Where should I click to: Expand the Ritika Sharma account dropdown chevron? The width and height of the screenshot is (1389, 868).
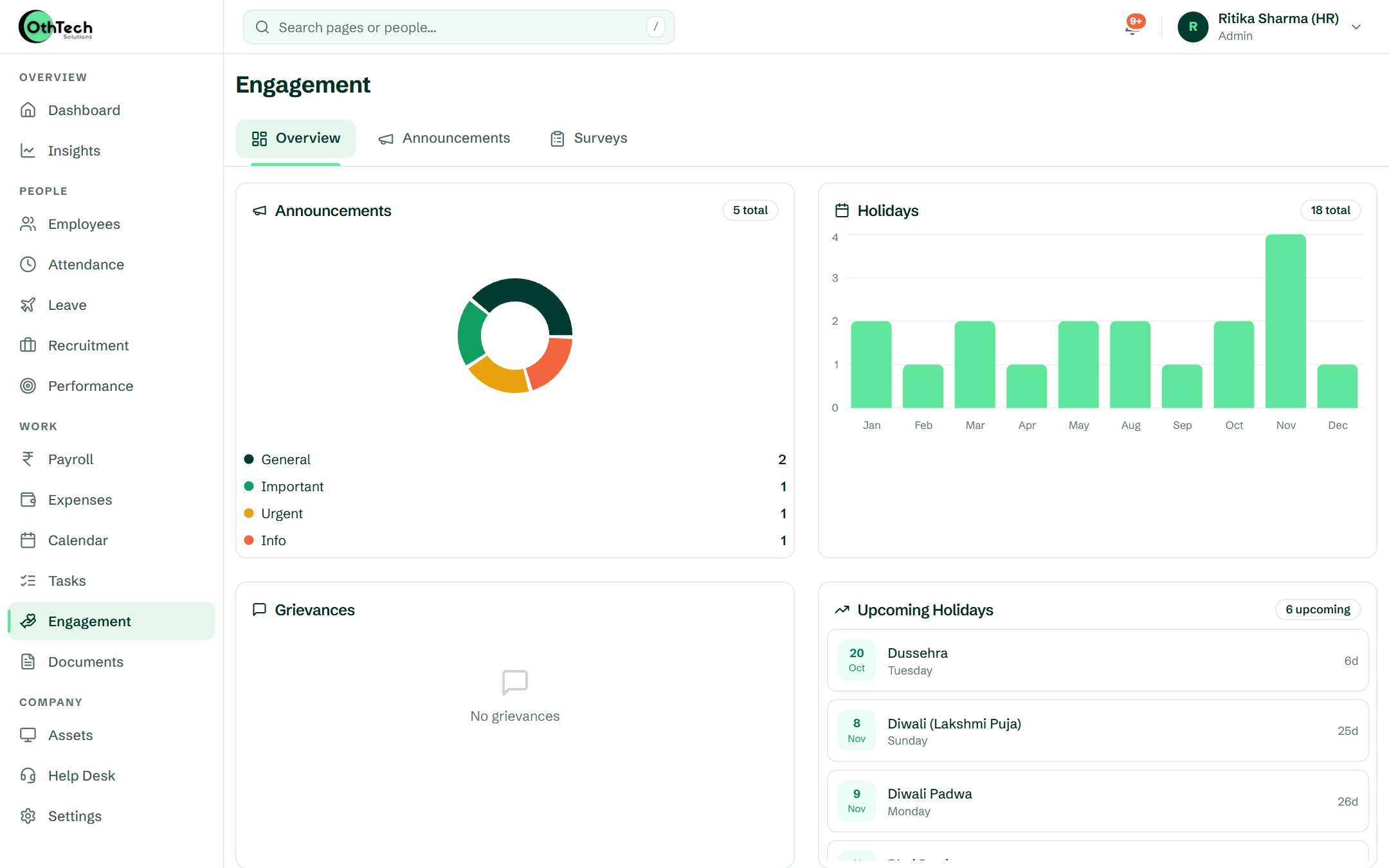1356,27
